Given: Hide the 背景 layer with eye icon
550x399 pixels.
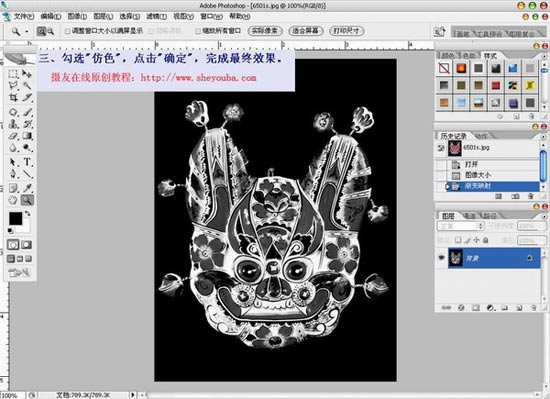Looking at the screenshot, I should [x=441, y=258].
